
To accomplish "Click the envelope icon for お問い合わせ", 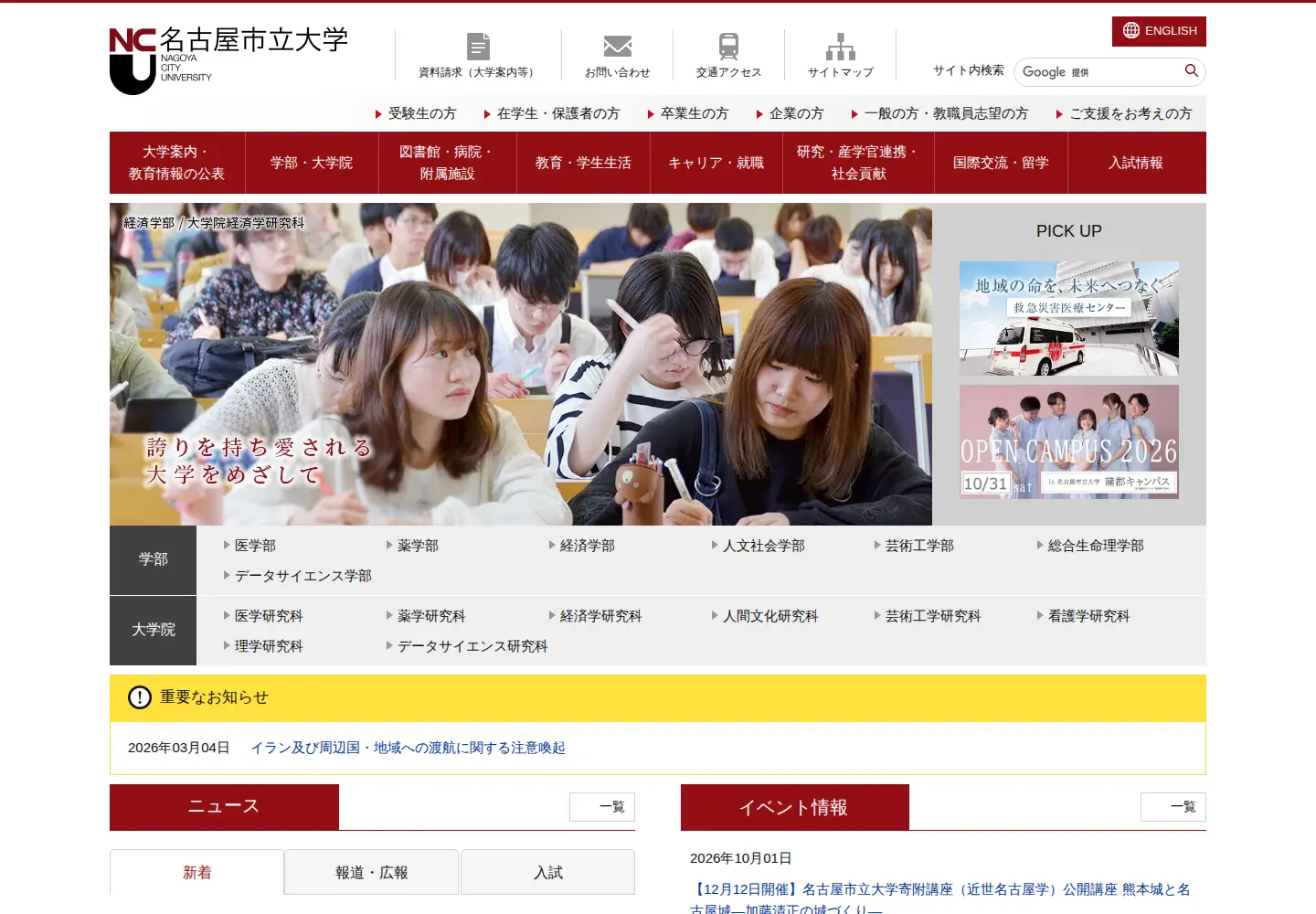I will click(618, 46).
